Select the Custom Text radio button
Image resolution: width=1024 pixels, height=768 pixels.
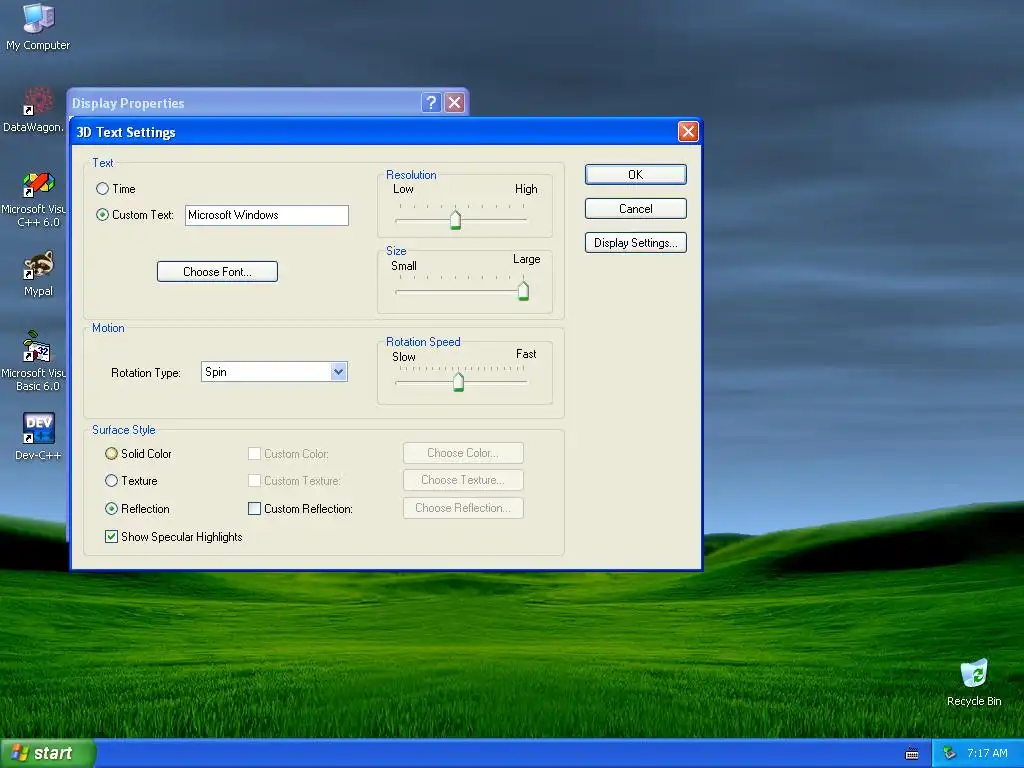point(103,214)
